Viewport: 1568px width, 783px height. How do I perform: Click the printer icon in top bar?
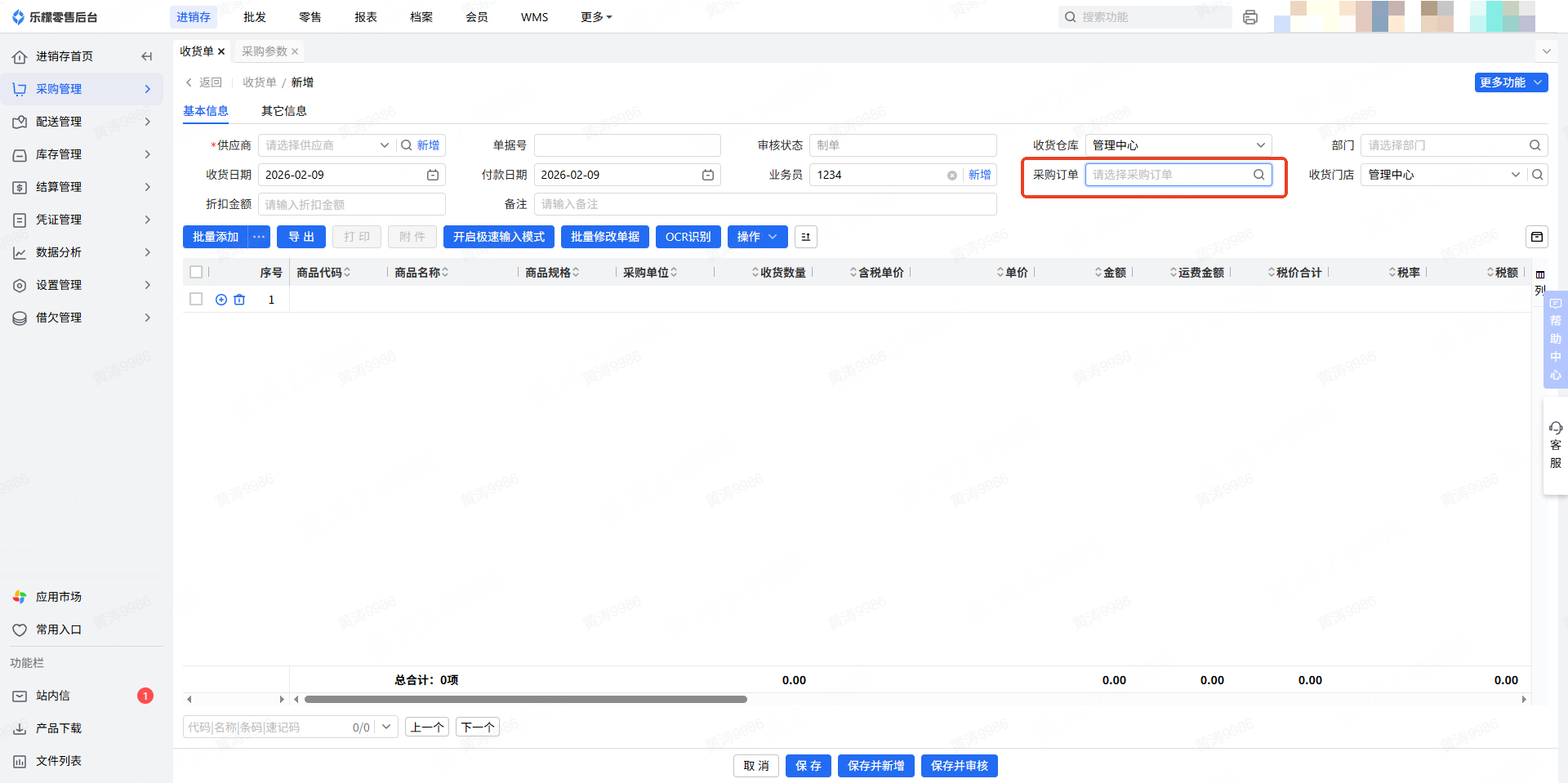coord(1249,17)
